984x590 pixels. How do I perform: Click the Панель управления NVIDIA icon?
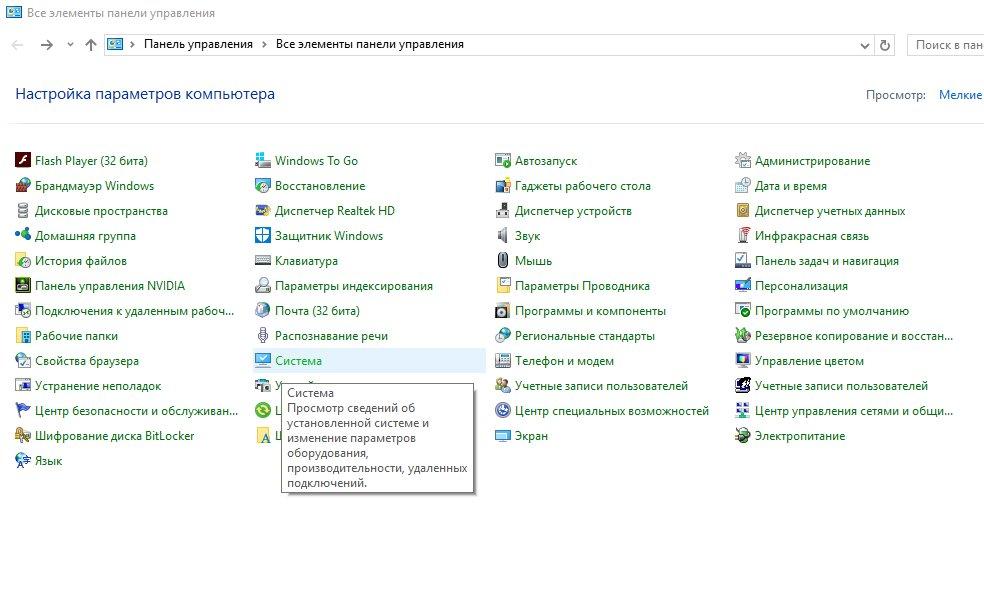23,286
